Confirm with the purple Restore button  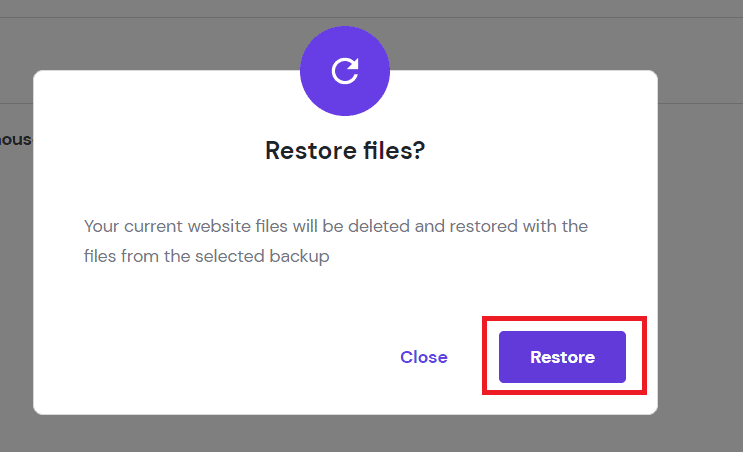562,357
